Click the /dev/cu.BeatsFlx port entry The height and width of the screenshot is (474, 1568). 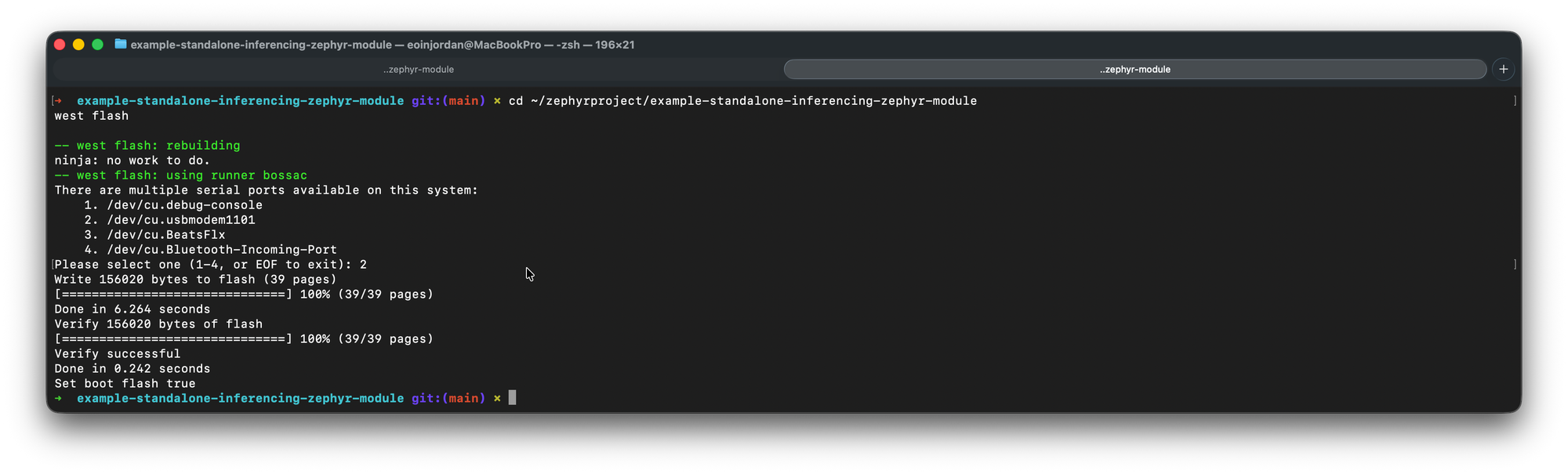click(x=165, y=235)
